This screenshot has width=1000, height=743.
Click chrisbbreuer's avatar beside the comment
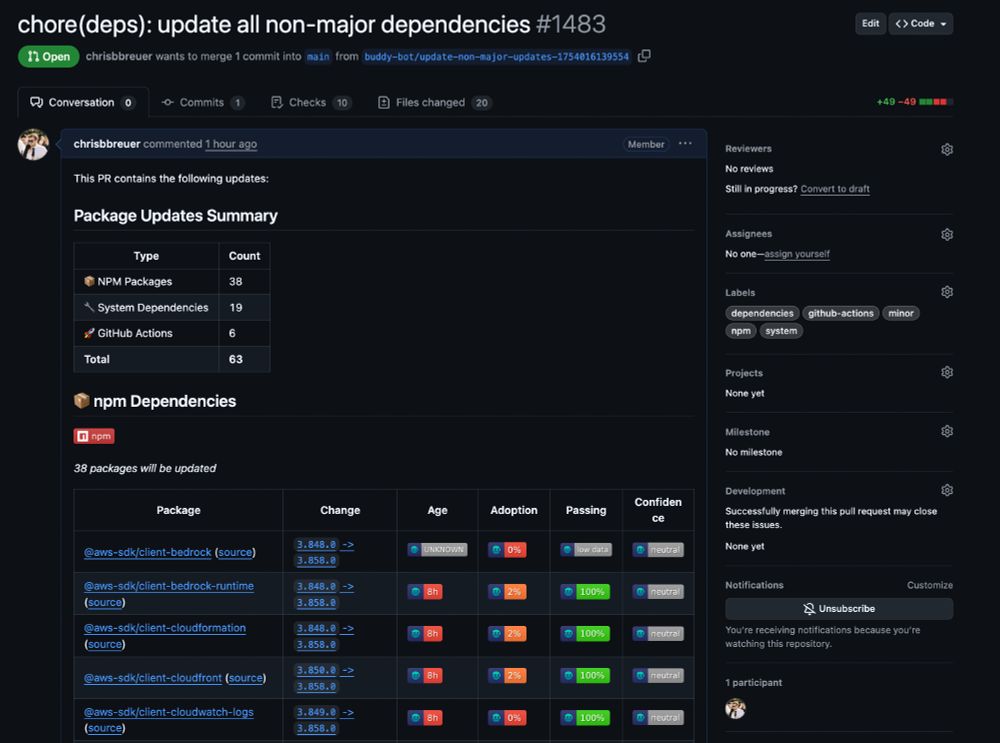pos(33,144)
